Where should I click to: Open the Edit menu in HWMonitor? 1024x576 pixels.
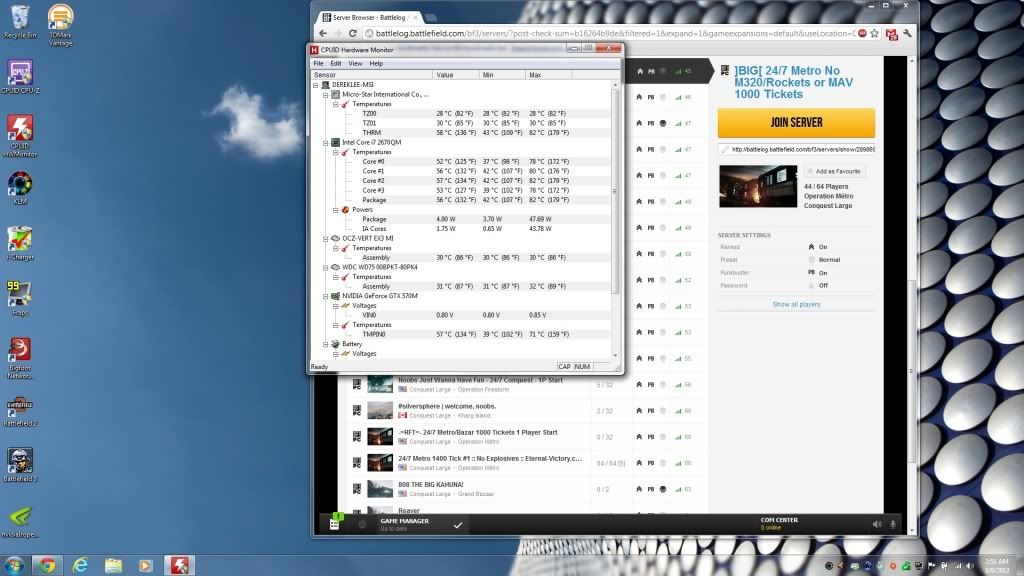(x=336, y=63)
